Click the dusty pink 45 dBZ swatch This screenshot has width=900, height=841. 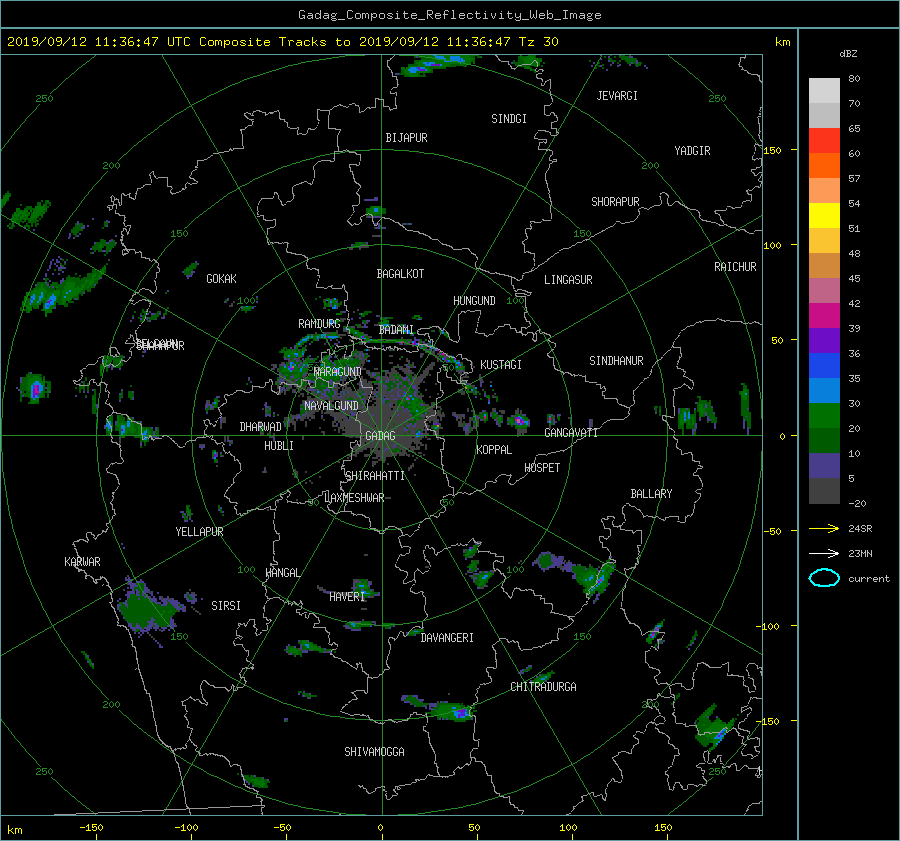(x=824, y=290)
